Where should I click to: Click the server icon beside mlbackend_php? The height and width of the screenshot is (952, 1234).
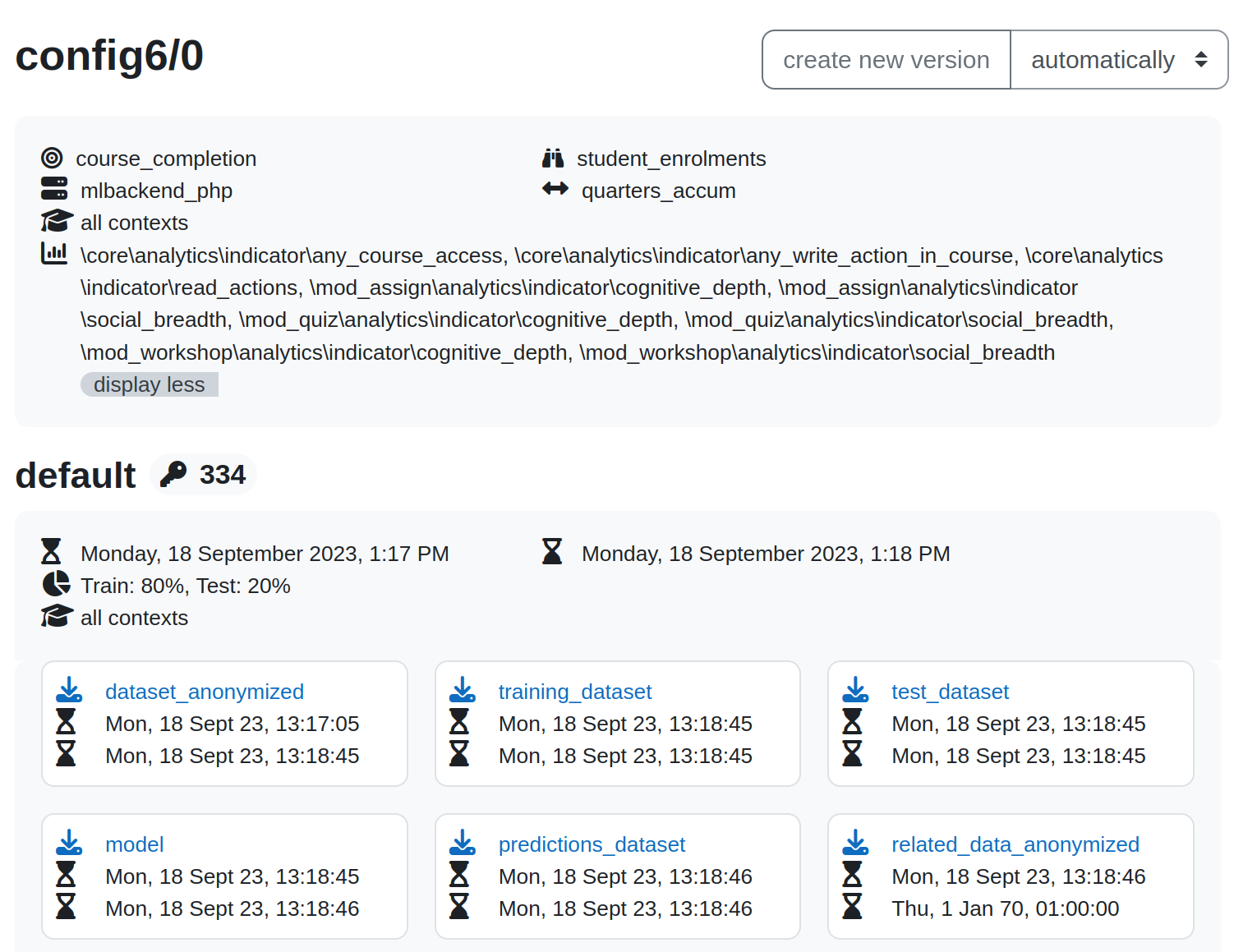54,189
